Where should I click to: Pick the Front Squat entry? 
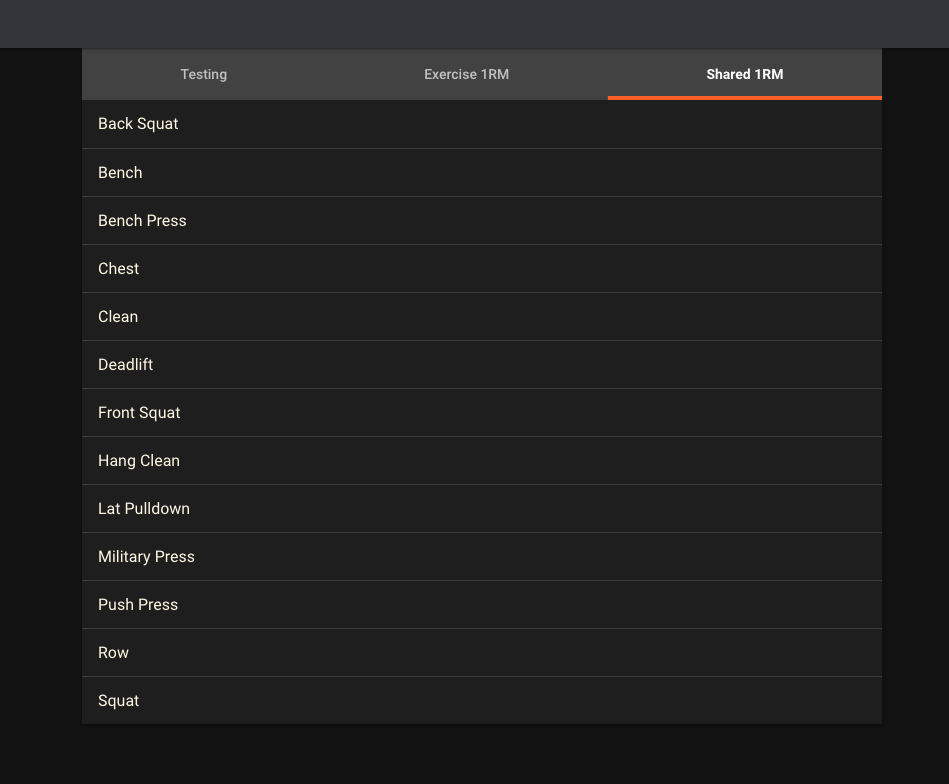tap(482, 413)
